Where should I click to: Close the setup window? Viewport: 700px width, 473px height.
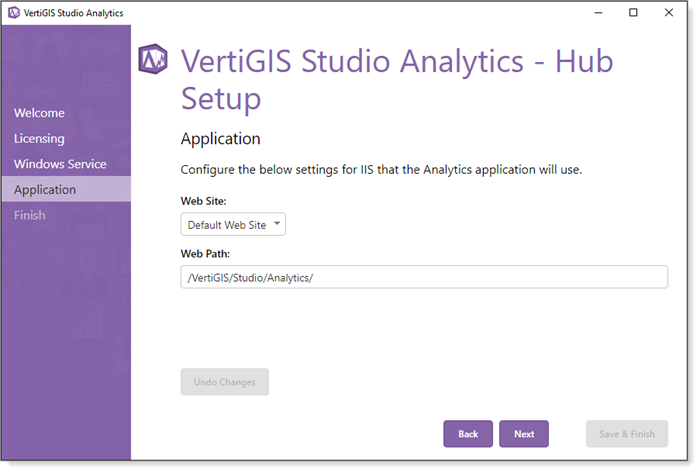(x=669, y=12)
